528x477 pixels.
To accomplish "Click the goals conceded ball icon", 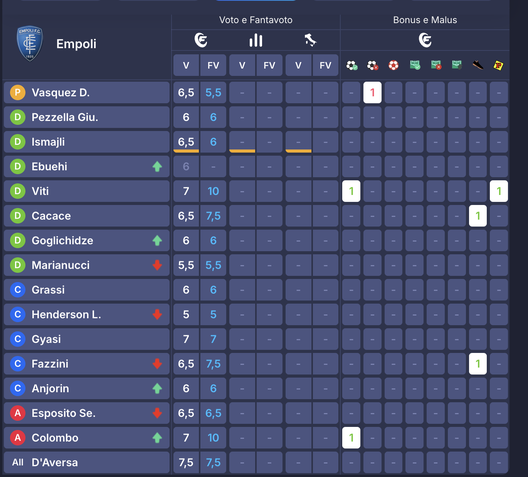I will (372, 65).
